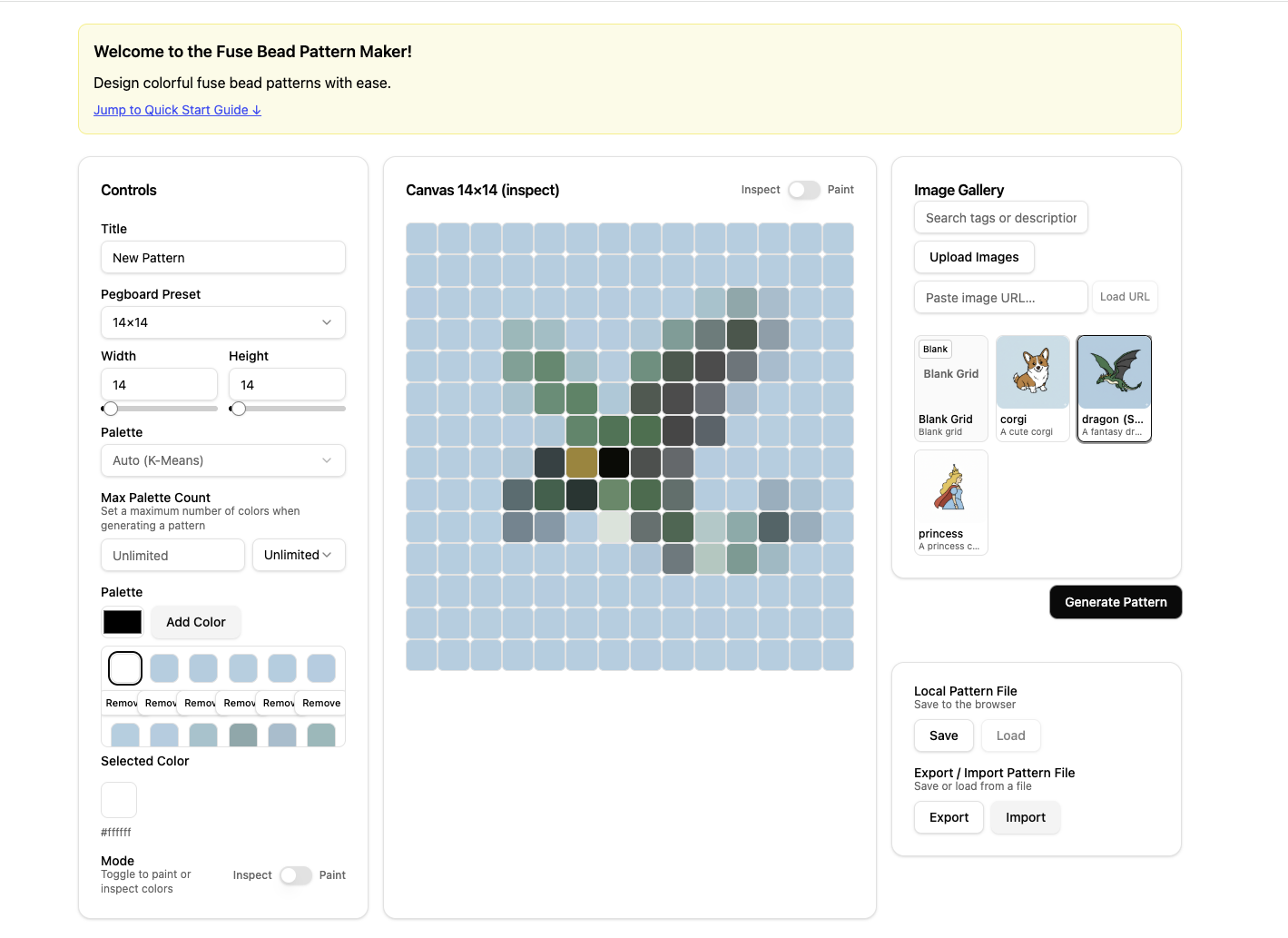Viewport: 1288px width, 938px height.
Task: Click Add Color in the Palette section
Action: [x=195, y=622]
